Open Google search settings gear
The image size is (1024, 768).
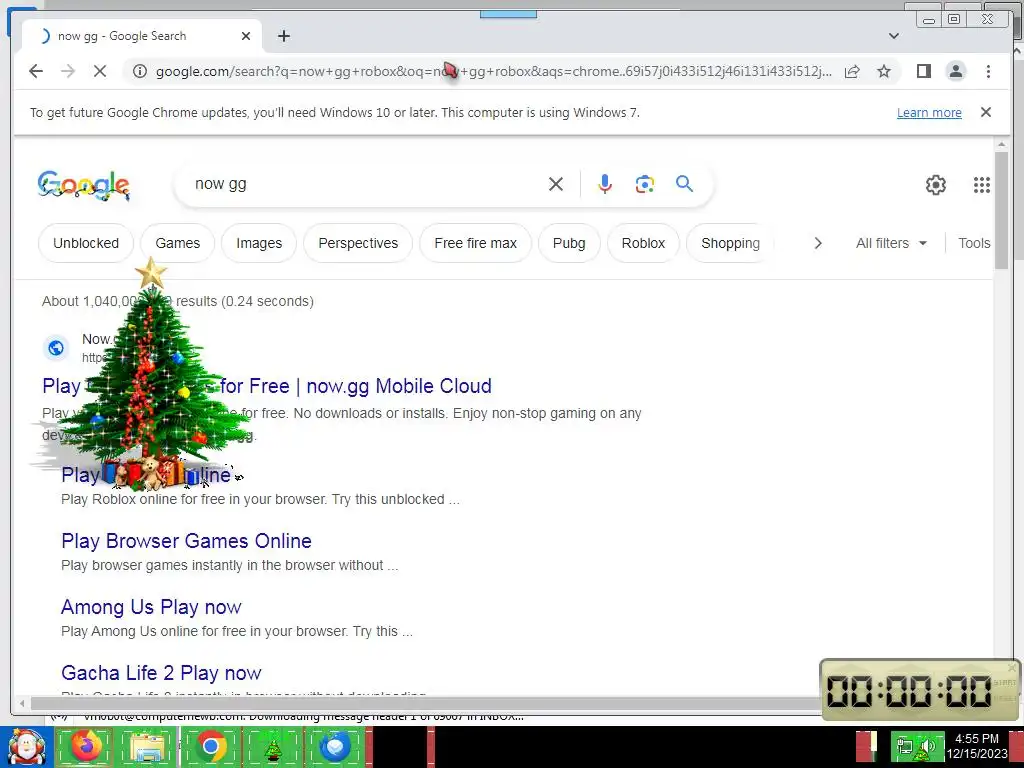pos(936,185)
